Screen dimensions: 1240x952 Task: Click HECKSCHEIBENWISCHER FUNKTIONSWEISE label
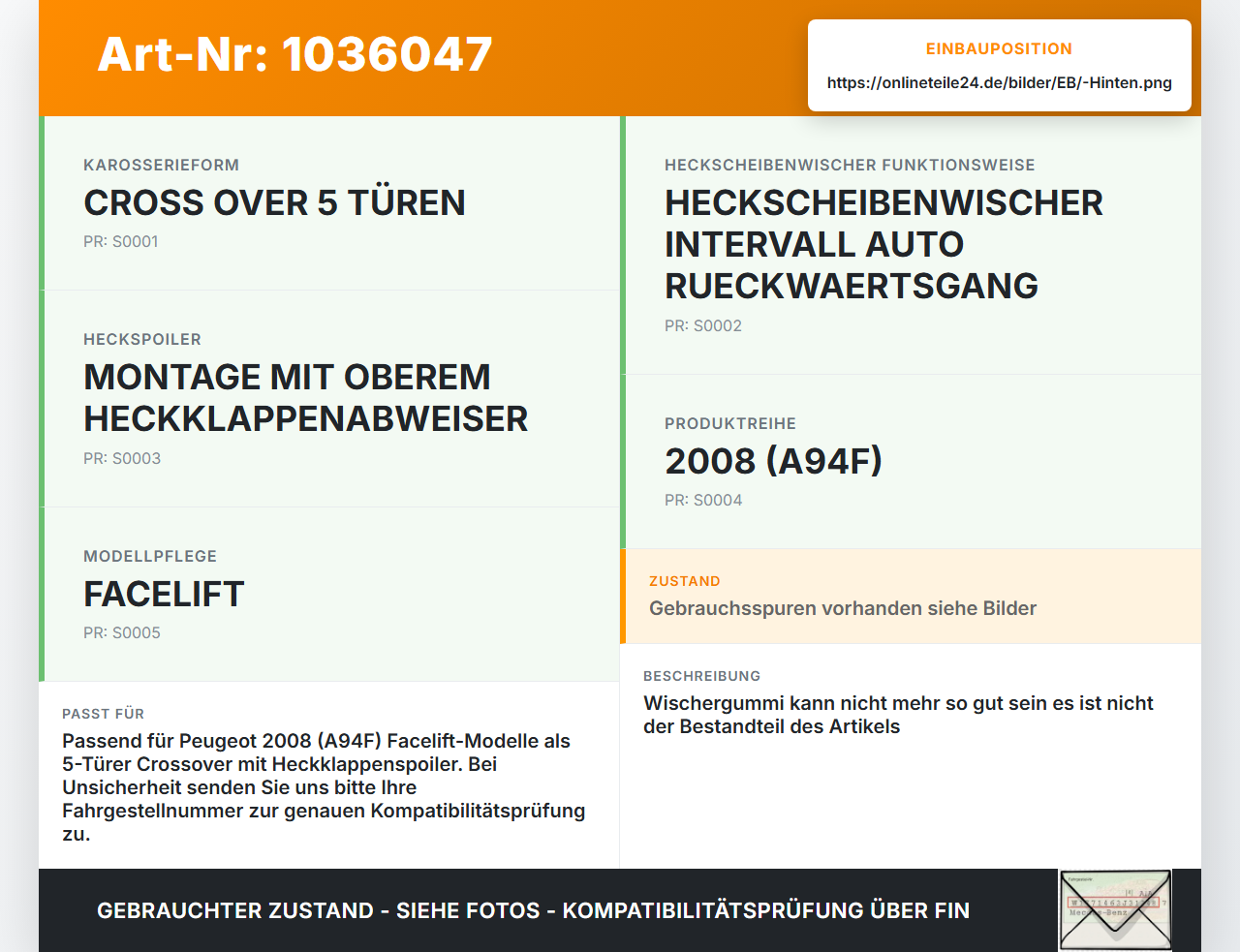pos(850,165)
